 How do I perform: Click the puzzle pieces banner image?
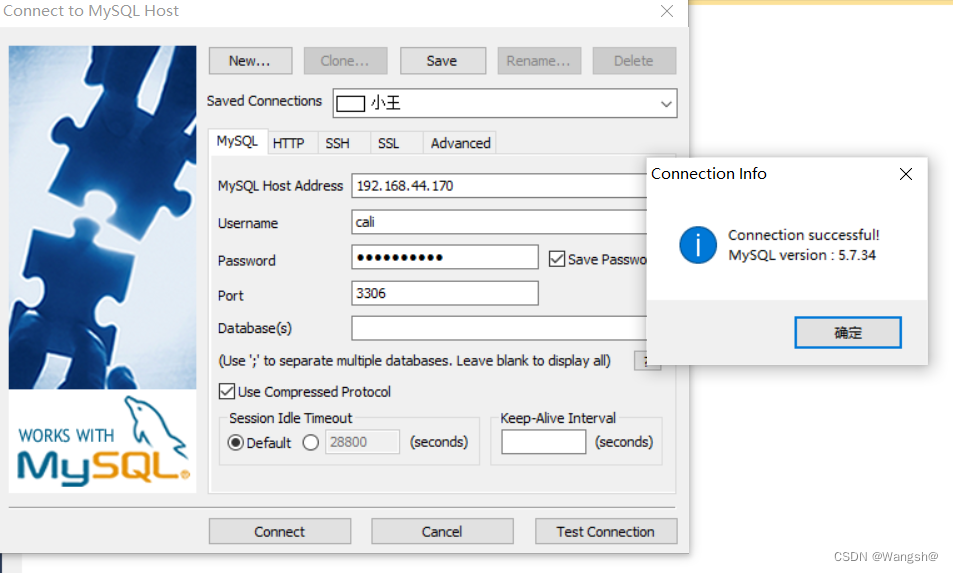pyautogui.click(x=102, y=217)
